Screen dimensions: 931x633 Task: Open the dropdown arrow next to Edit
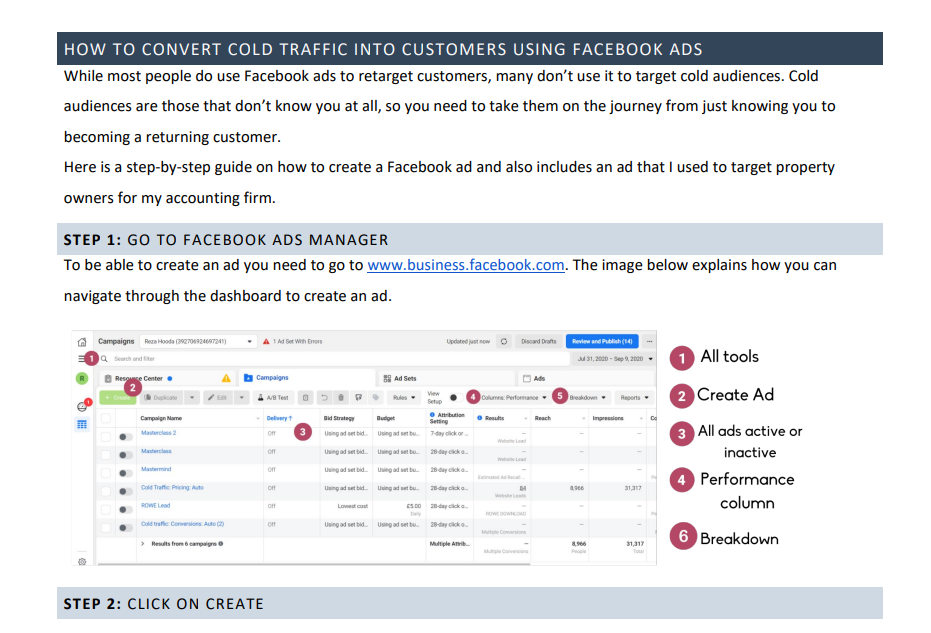pyautogui.click(x=241, y=398)
